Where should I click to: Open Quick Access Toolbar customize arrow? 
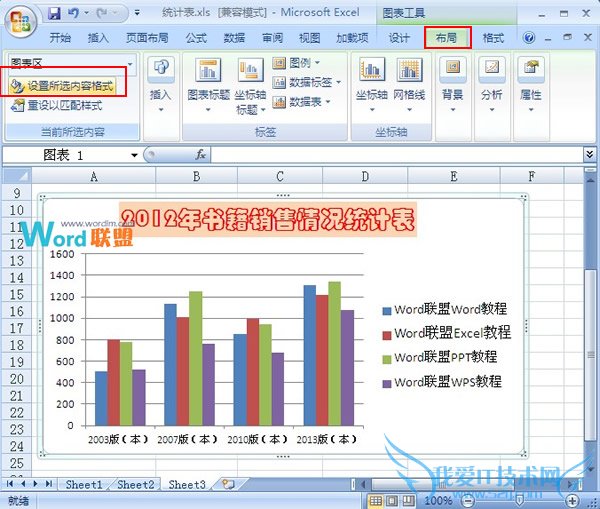click(137, 13)
